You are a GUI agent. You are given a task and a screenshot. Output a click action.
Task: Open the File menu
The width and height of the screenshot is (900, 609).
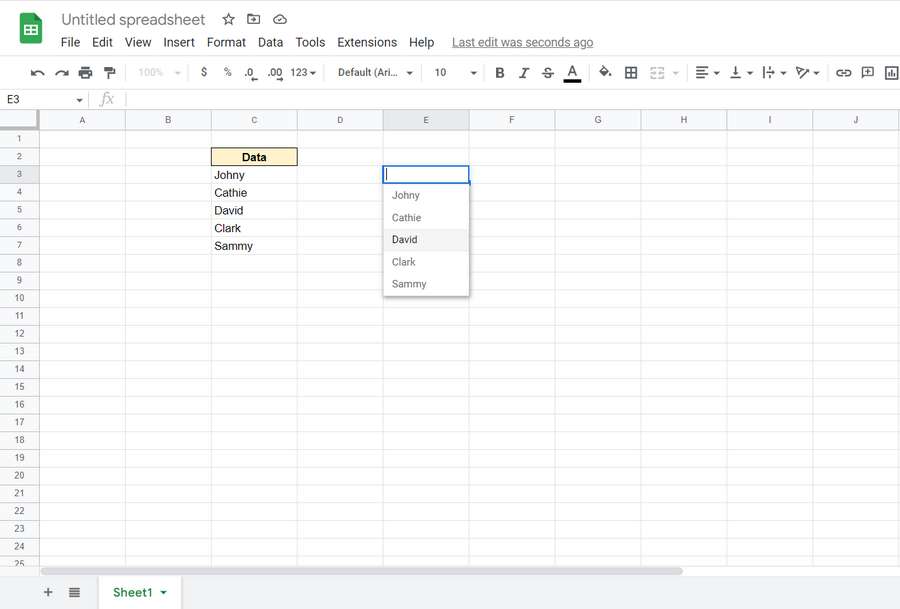71,42
